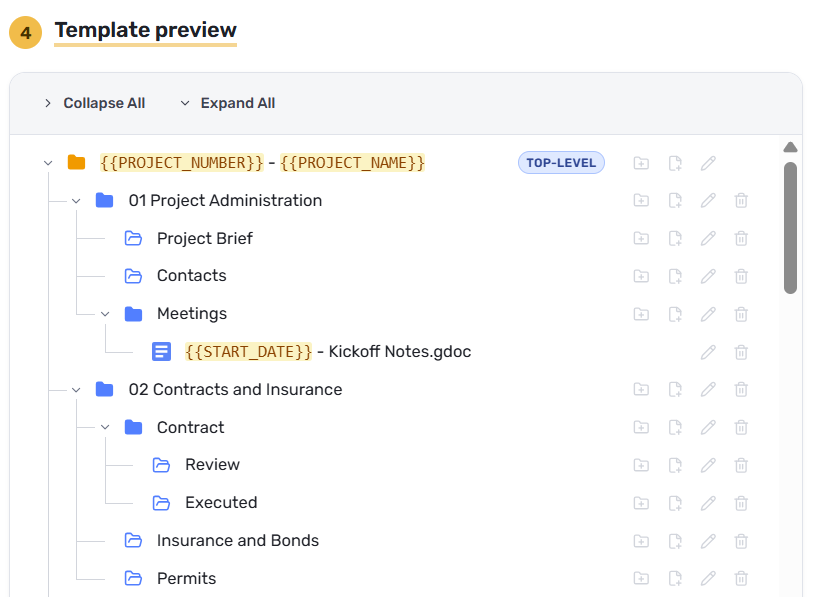820x597 pixels.
Task: Add file to 01 Project Administration
Action: [x=675, y=200]
